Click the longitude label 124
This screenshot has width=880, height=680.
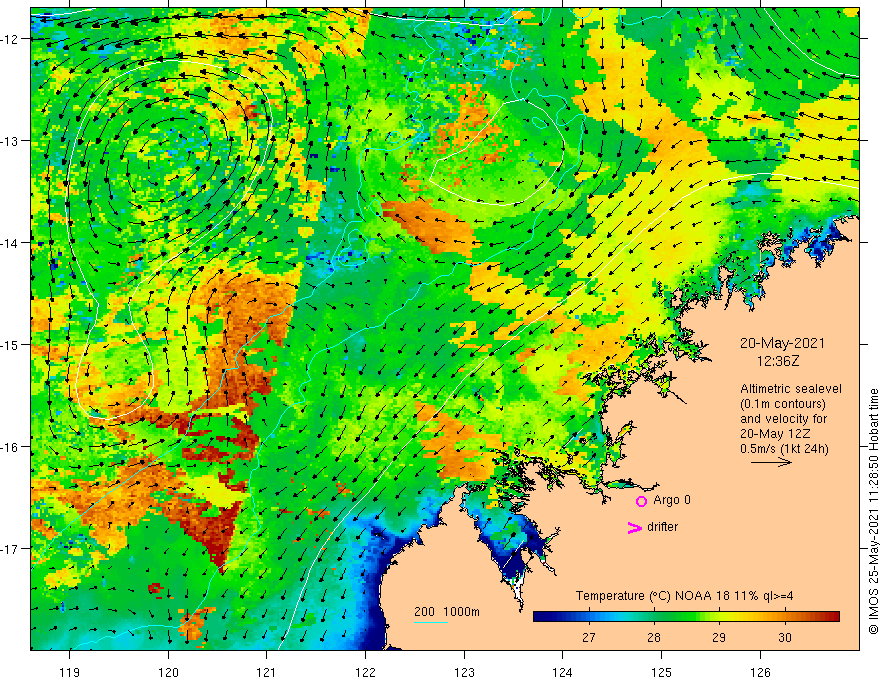click(562, 672)
